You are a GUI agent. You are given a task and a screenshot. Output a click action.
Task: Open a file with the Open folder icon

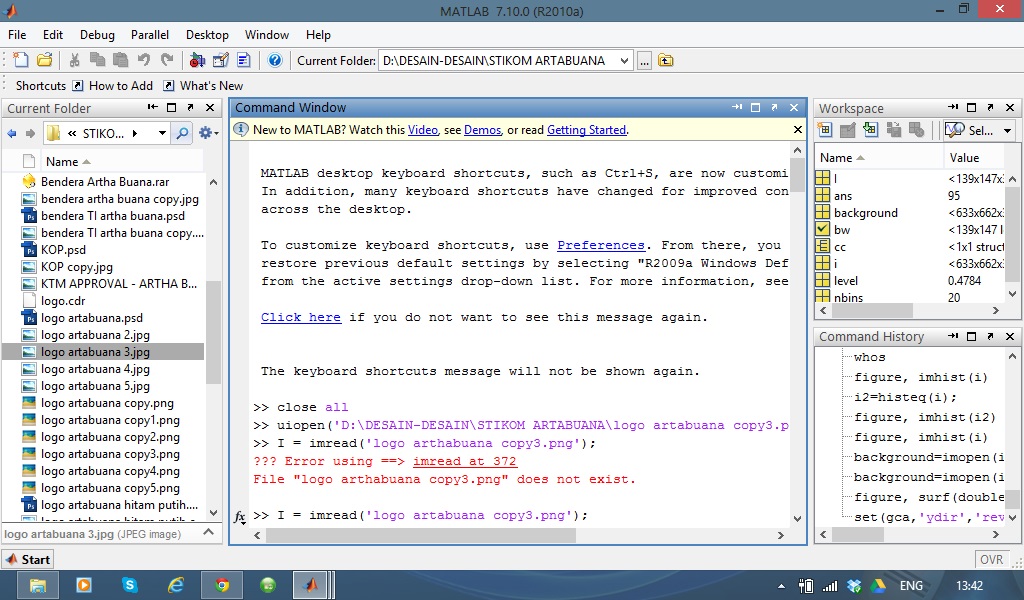point(45,60)
